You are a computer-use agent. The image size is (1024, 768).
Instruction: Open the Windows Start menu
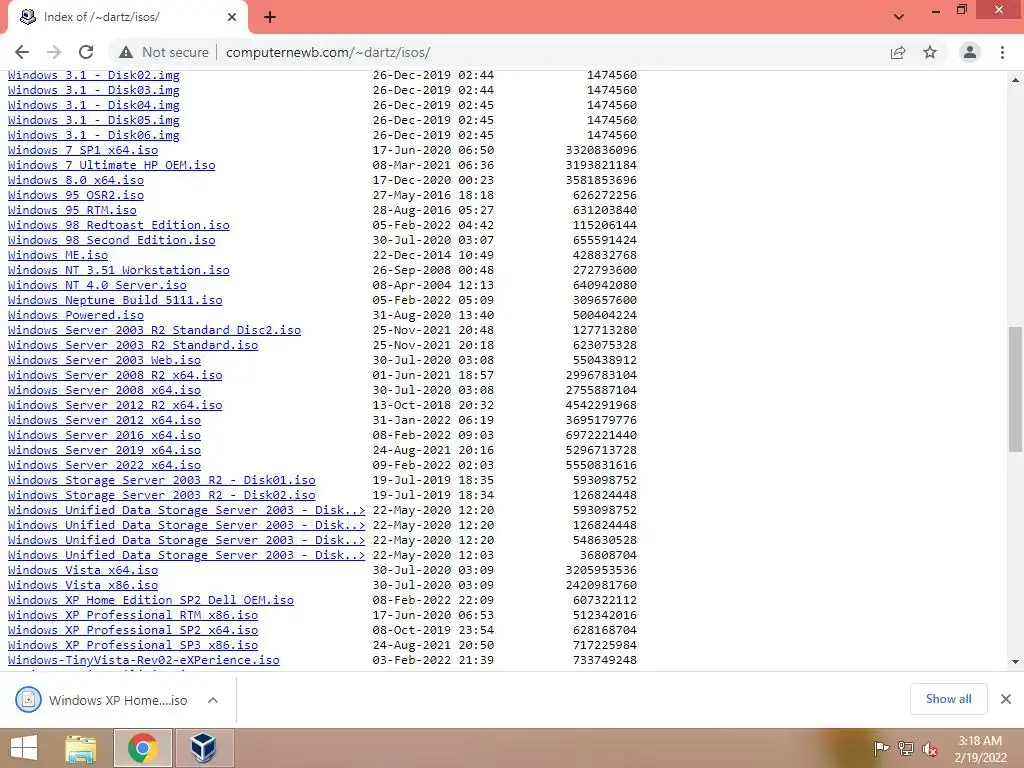coord(24,748)
